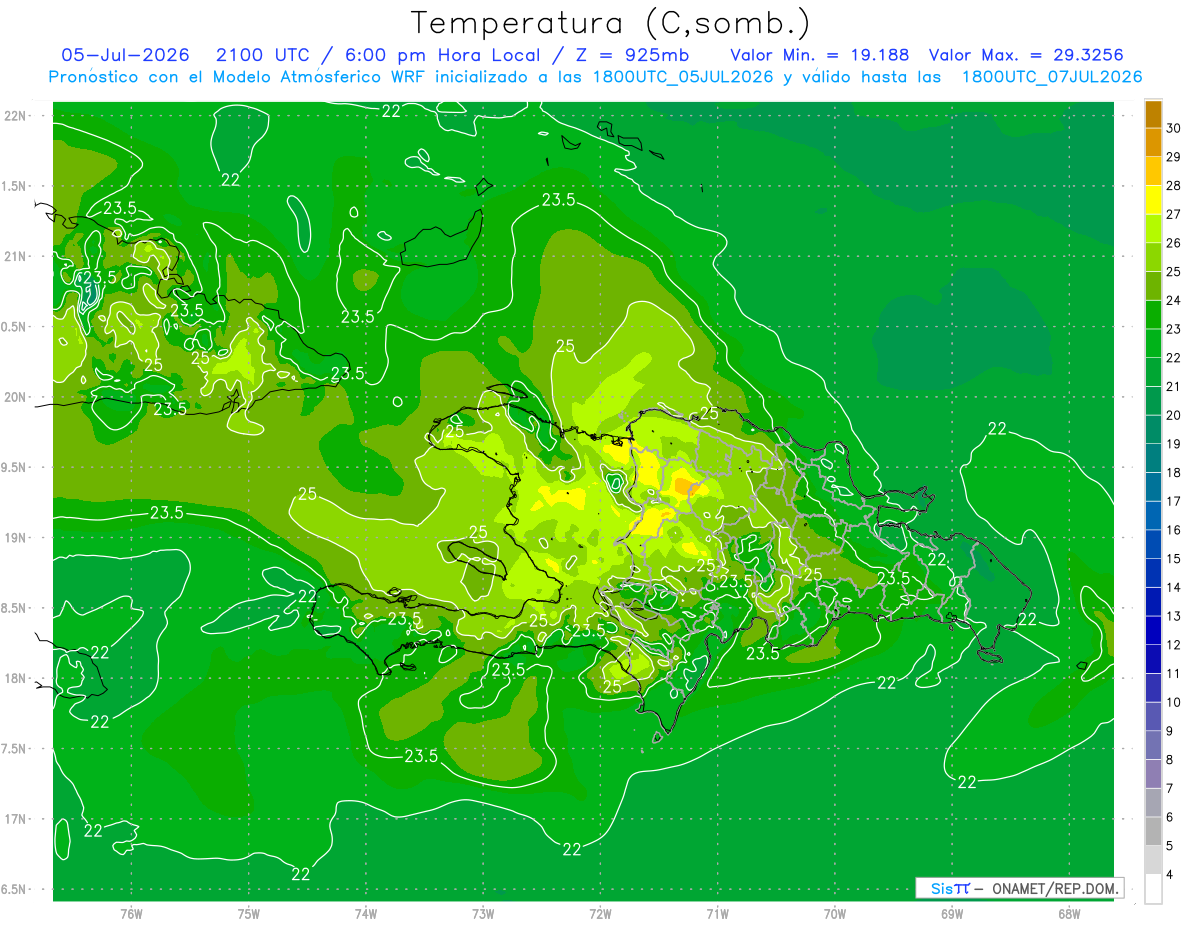The width and height of the screenshot is (1200, 927).
Task: Click the '69W' longitude axis label
Action: coord(952,914)
